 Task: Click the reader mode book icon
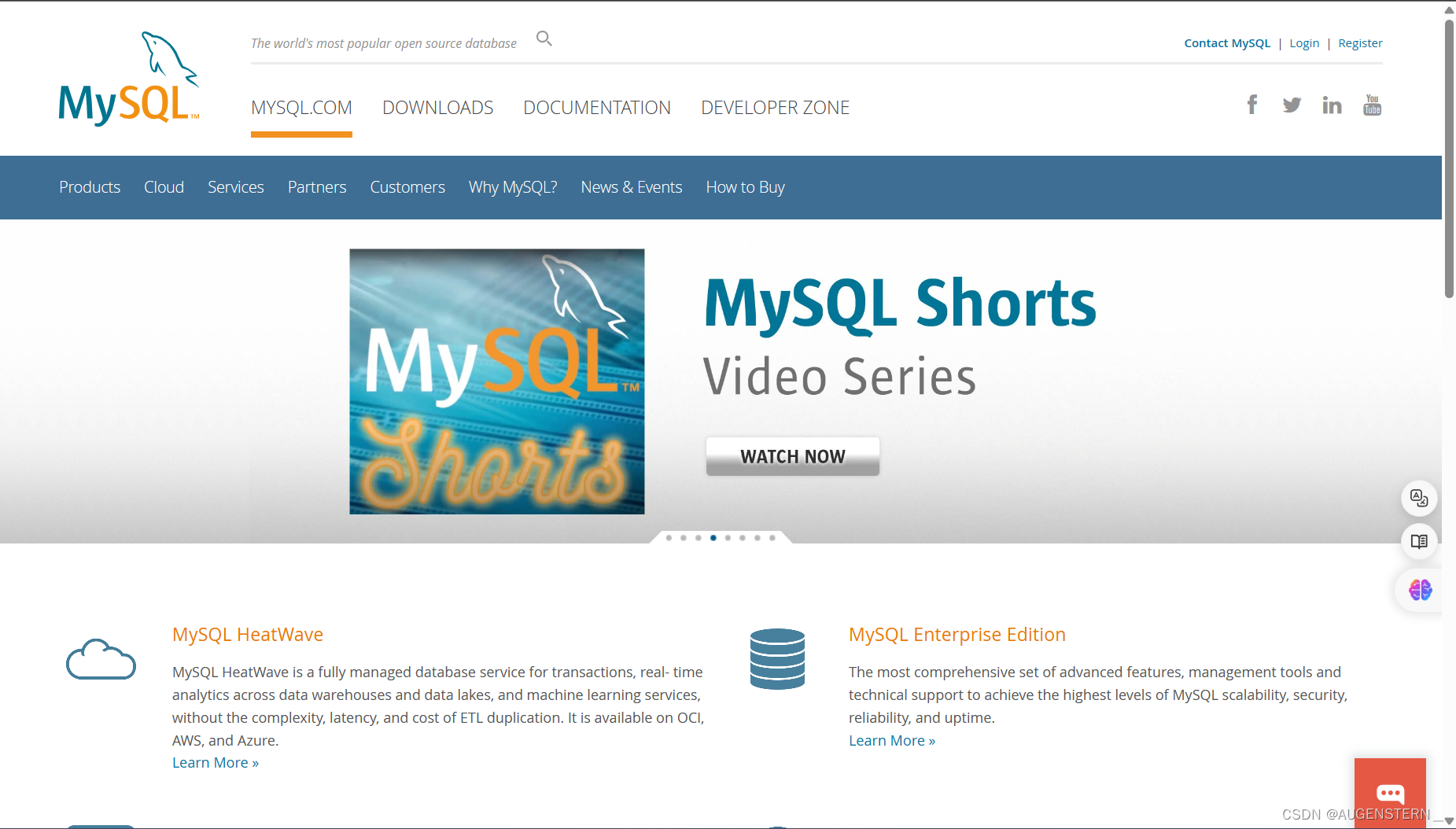click(1419, 541)
